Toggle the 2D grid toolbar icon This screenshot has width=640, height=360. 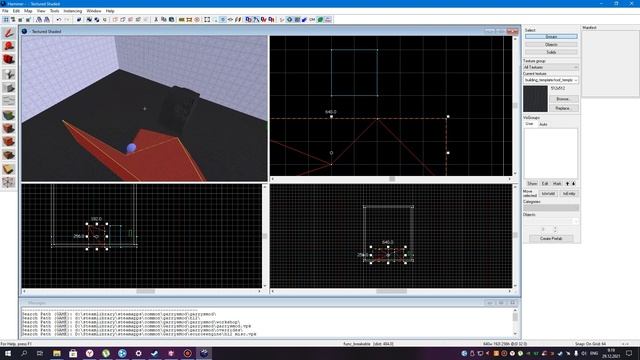[6, 20]
